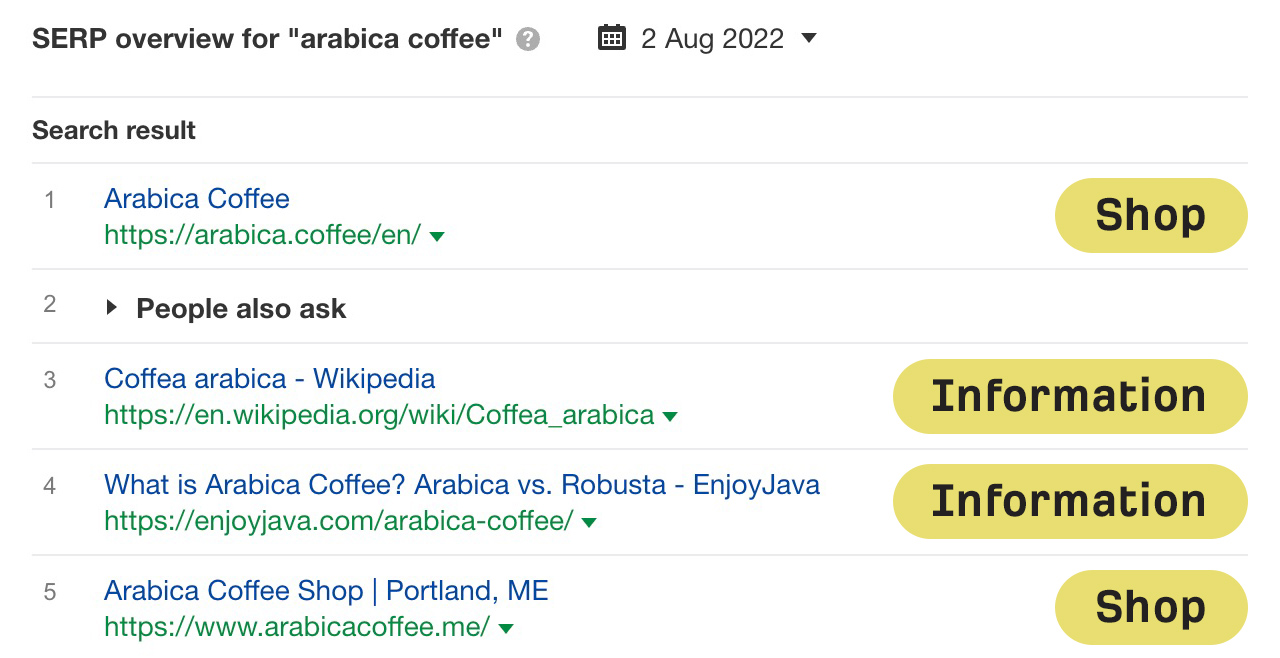Click the calendar icon beside the date

click(x=611, y=37)
